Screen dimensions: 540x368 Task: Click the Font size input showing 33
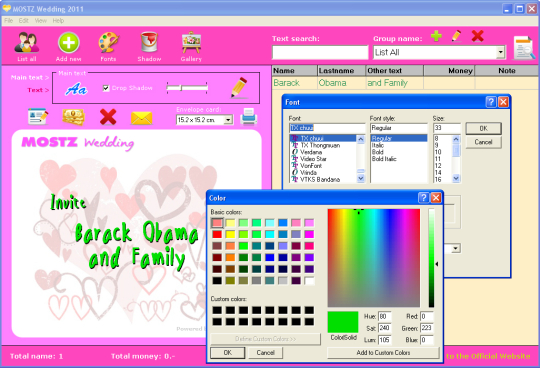446,128
